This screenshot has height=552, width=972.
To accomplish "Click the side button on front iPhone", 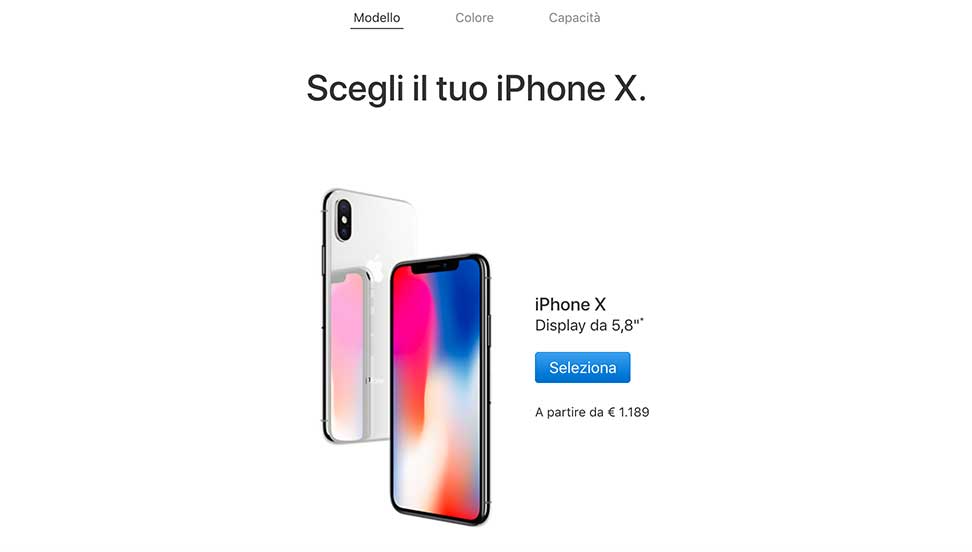I will [490, 331].
